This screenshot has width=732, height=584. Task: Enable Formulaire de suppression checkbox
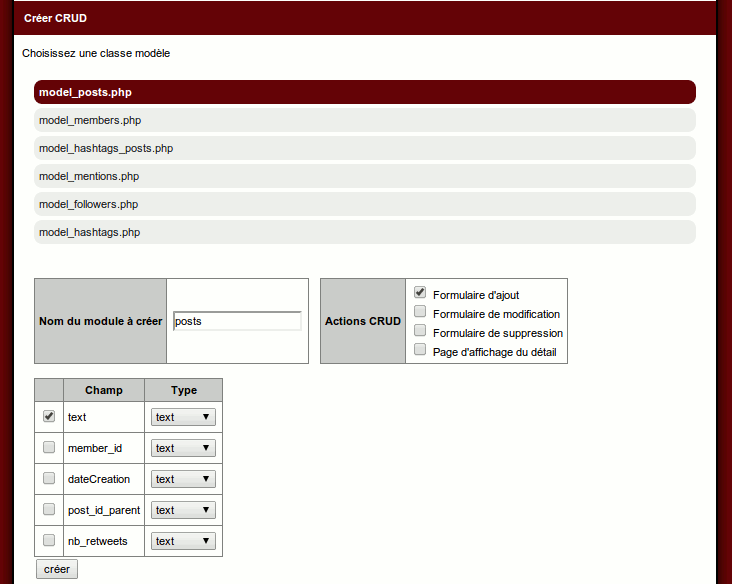click(x=421, y=331)
